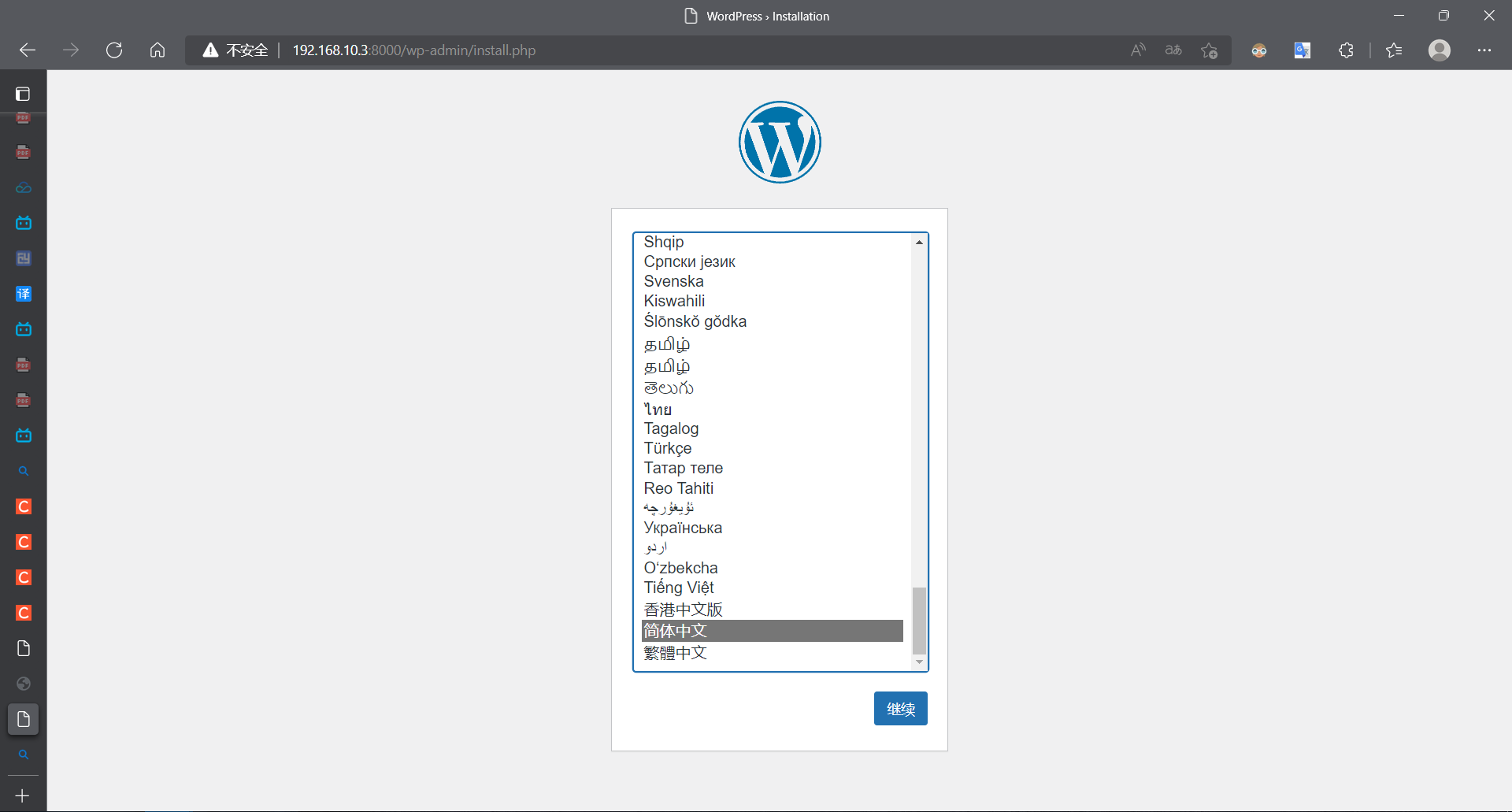Image resolution: width=1512 pixels, height=812 pixels.
Task: Select the highlighted 简体中文 option
Action: pos(773,631)
